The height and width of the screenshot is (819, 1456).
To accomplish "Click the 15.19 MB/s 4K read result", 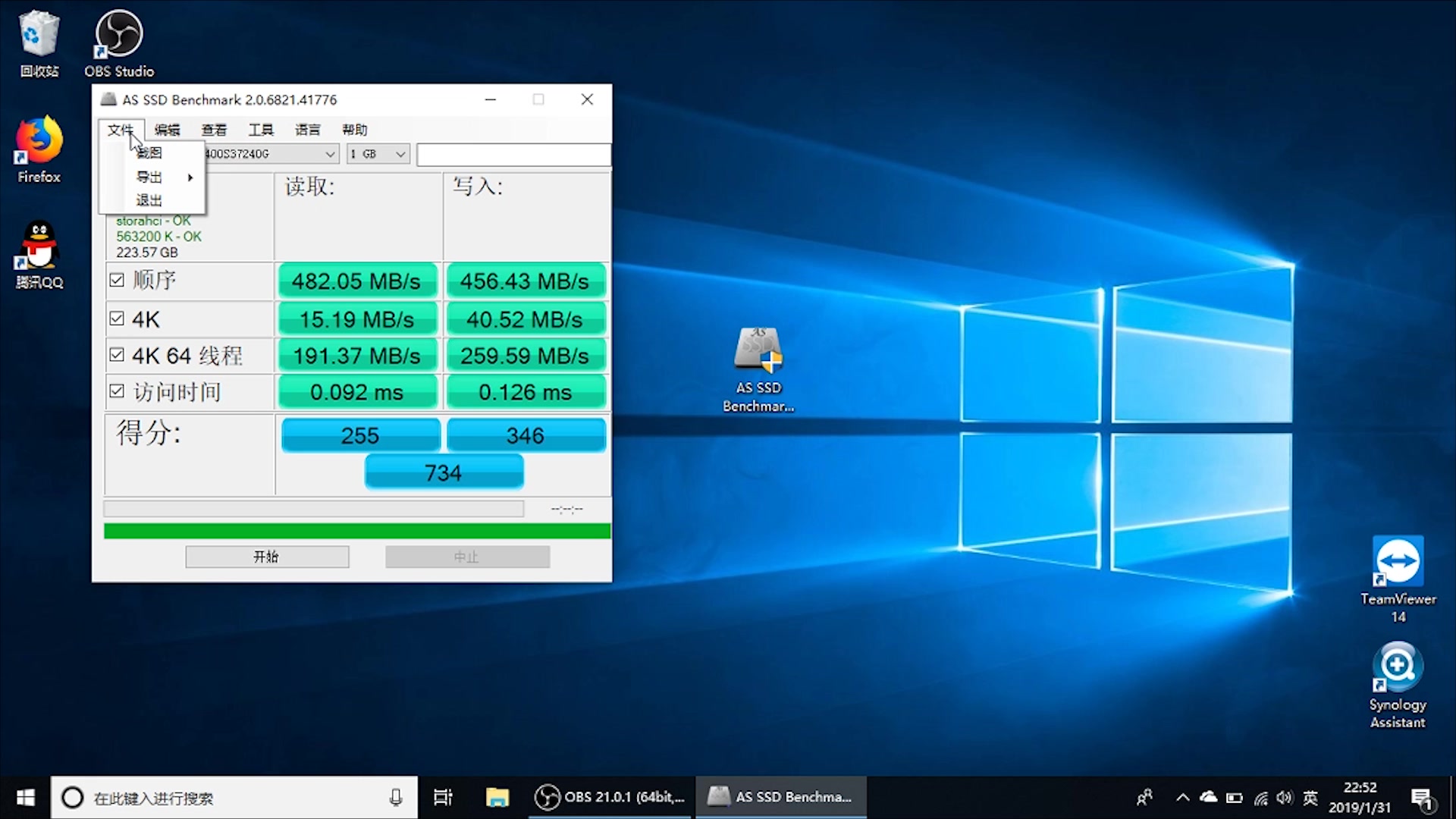I will [x=357, y=319].
